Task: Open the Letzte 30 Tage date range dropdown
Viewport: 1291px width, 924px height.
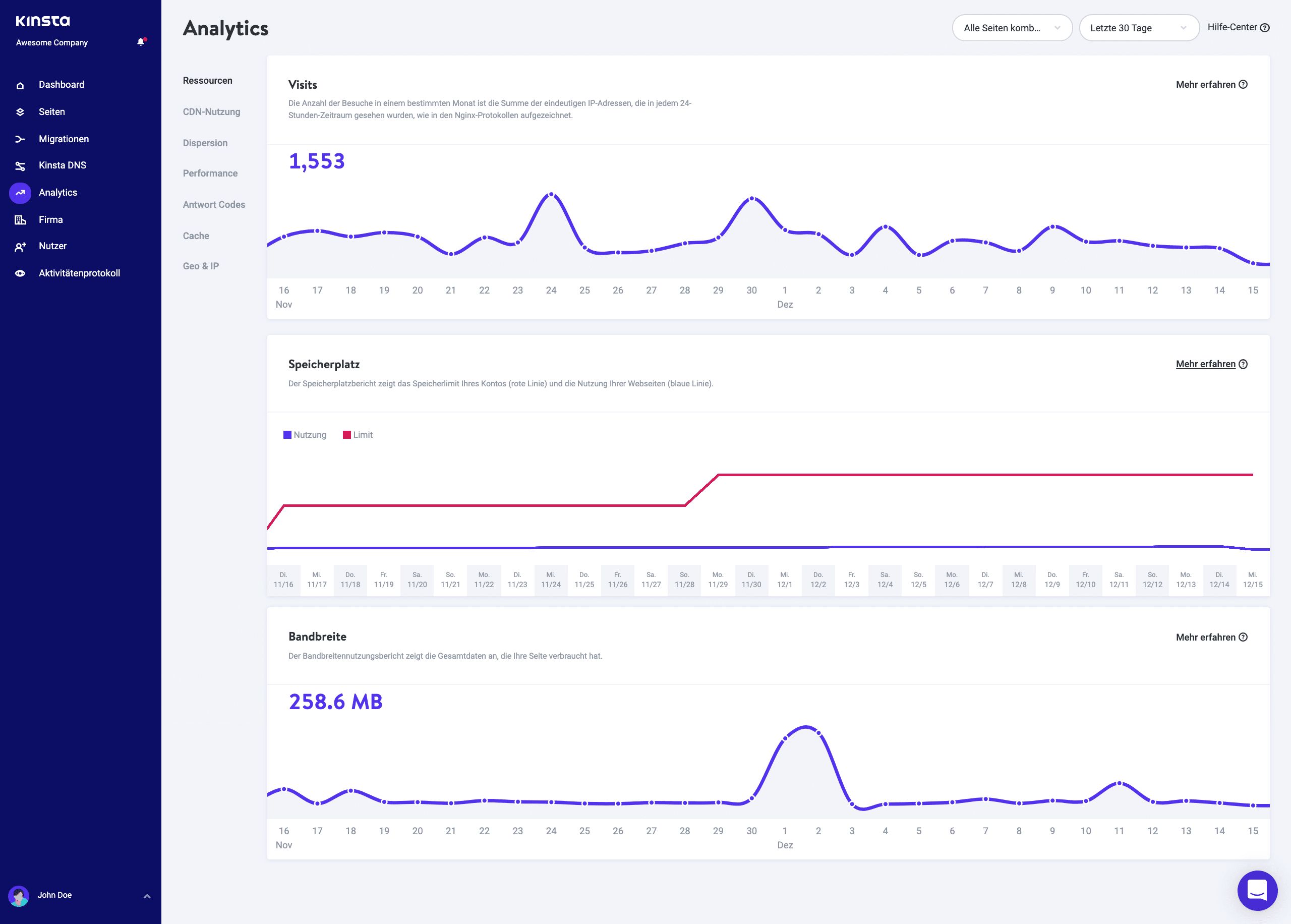Action: click(1139, 27)
